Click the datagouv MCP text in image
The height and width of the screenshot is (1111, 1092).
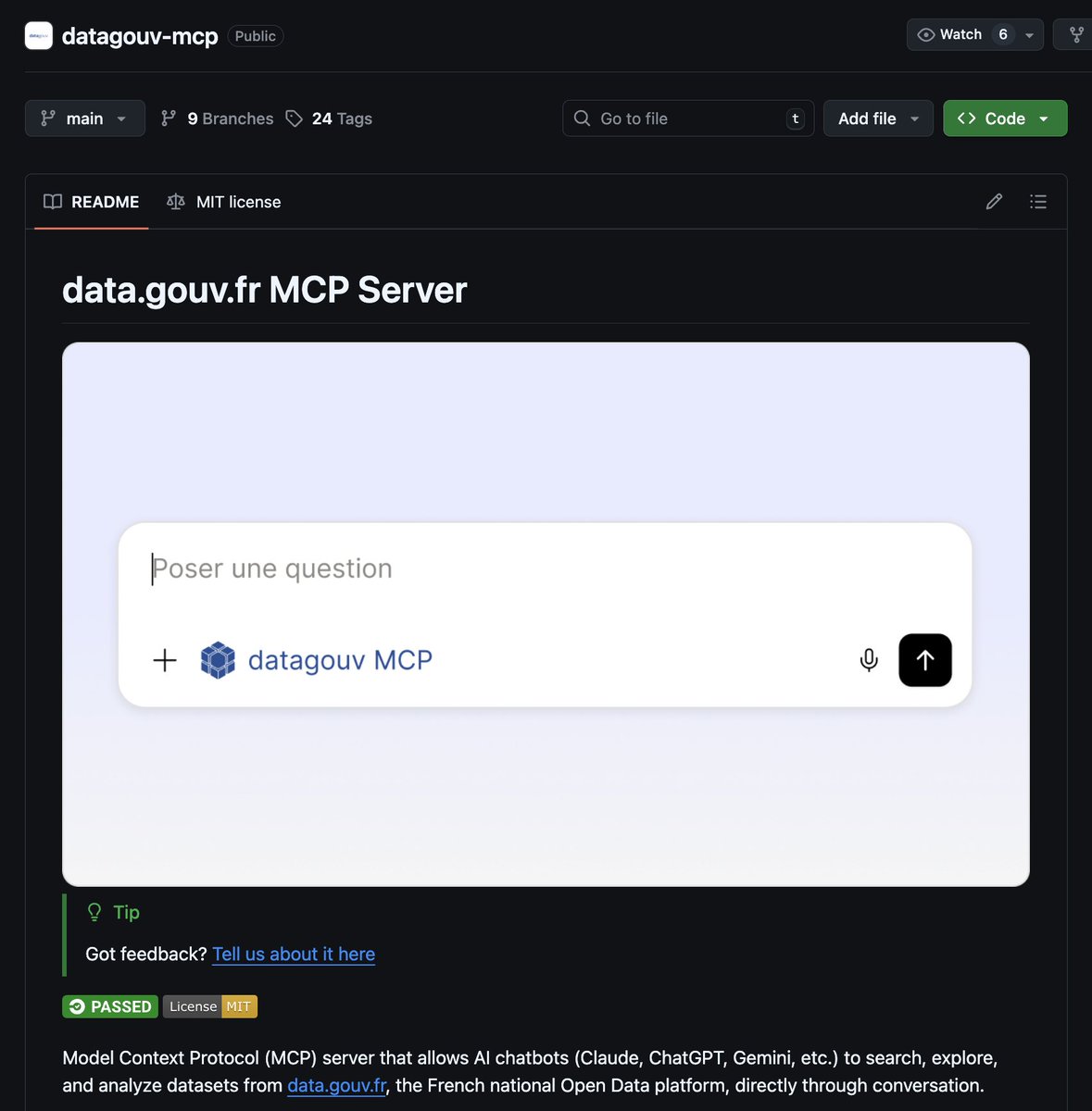click(340, 660)
